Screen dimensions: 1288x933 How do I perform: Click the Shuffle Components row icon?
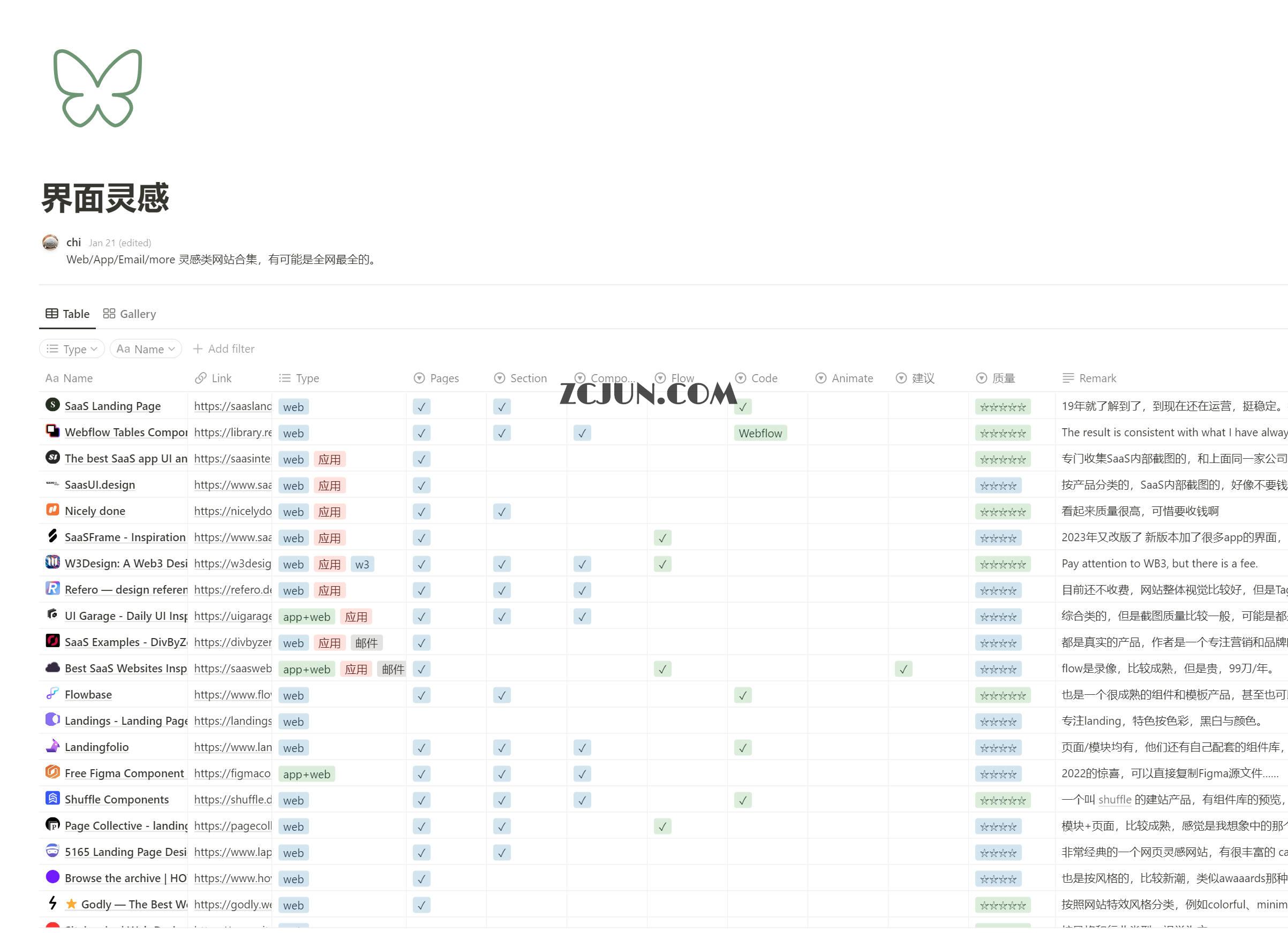point(52,799)
